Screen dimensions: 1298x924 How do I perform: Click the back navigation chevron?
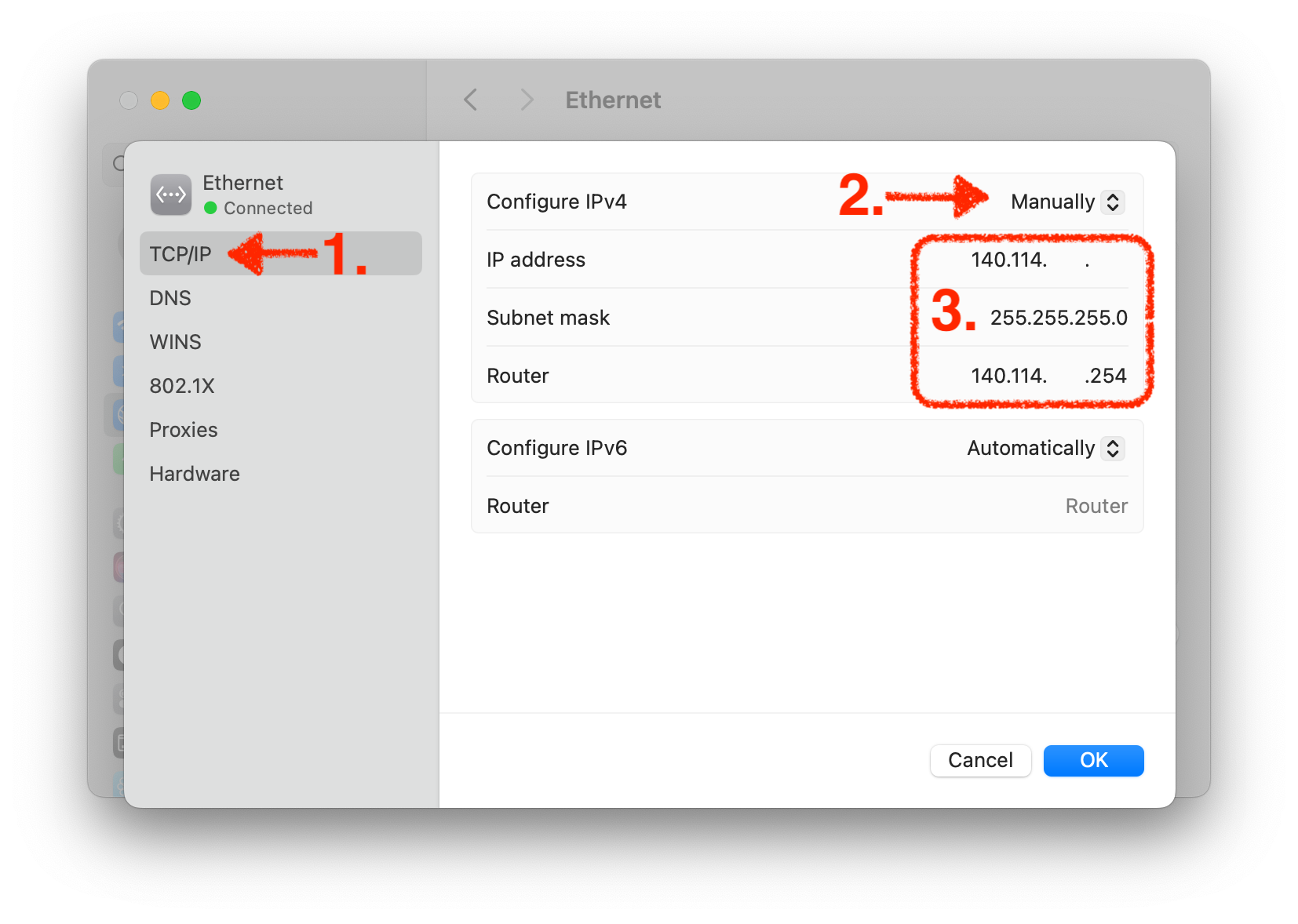point(471,100)
